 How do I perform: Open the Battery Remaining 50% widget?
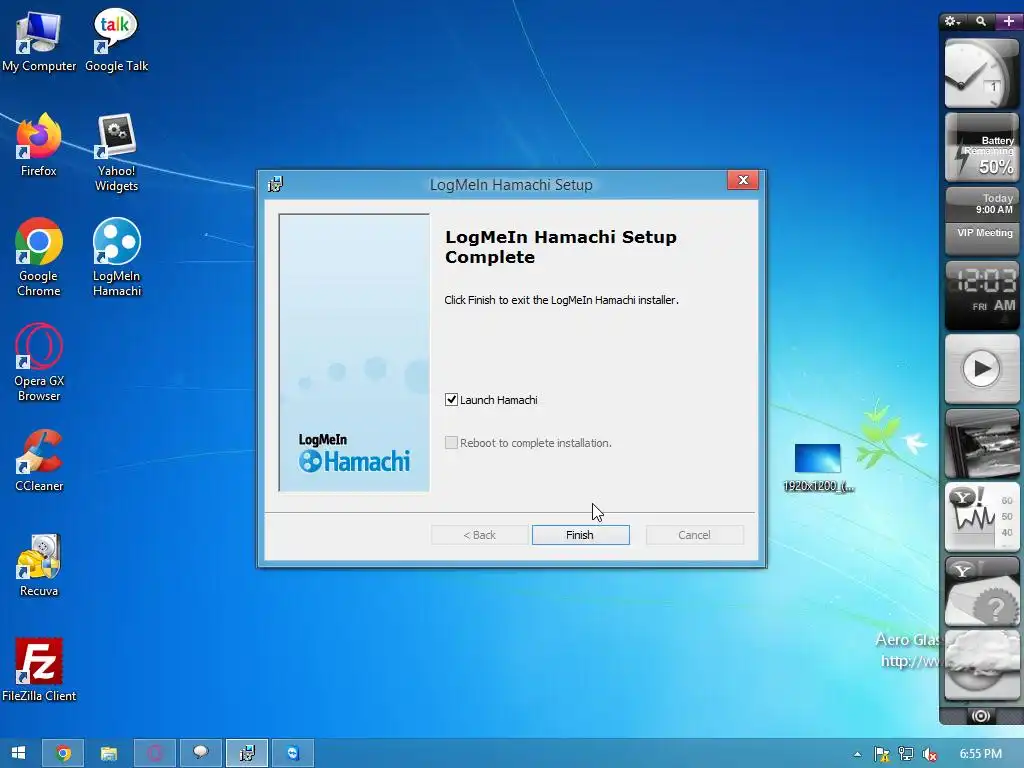tap(982, 148)
